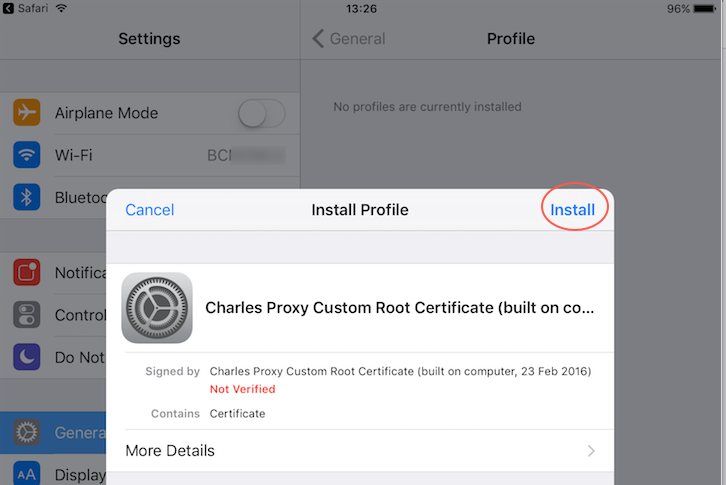Tap the Bluetooth settings icon

pyautogui.click(x=26, y=197)
